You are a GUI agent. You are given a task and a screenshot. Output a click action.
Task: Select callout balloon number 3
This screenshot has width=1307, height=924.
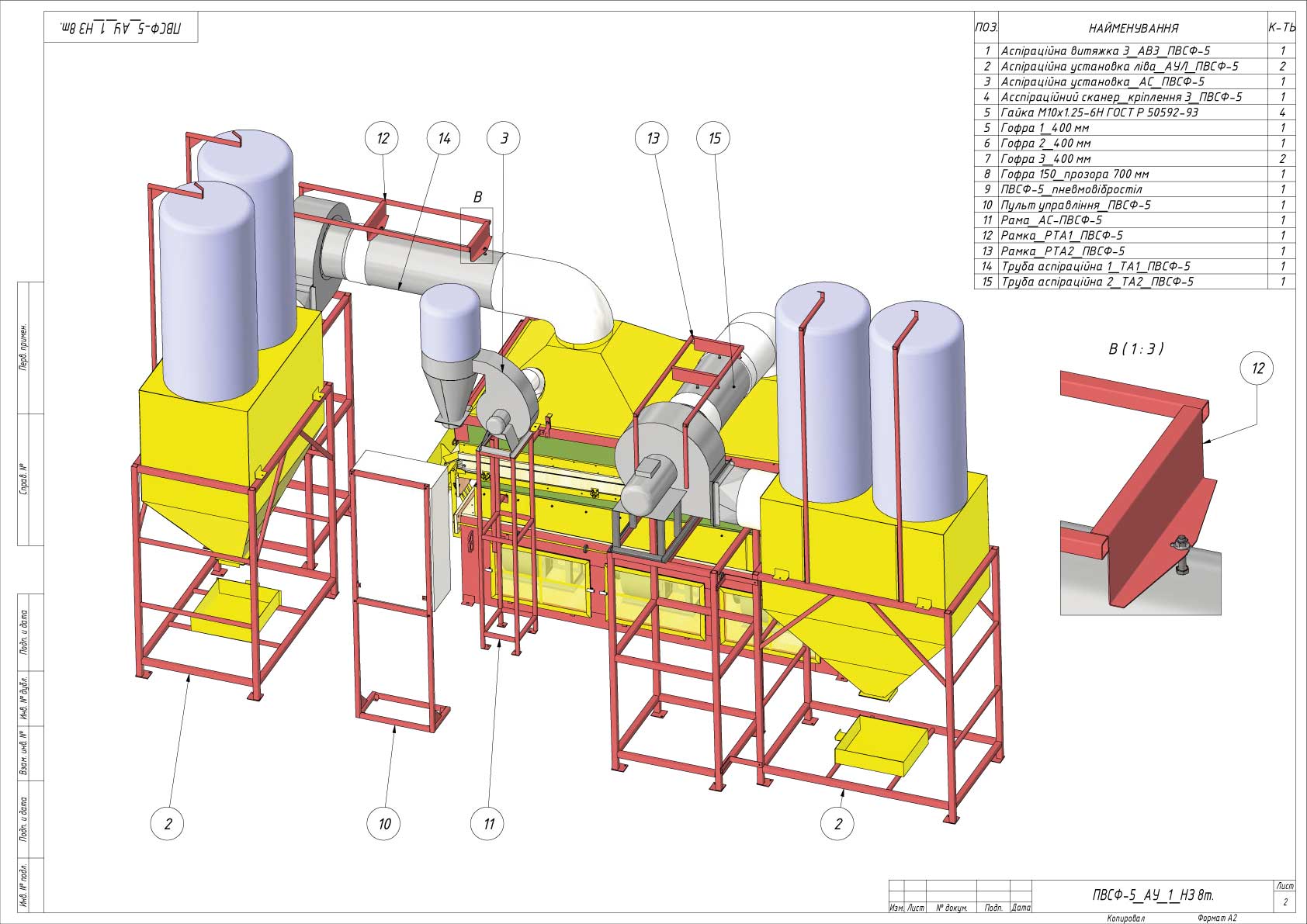pos(504,138)
